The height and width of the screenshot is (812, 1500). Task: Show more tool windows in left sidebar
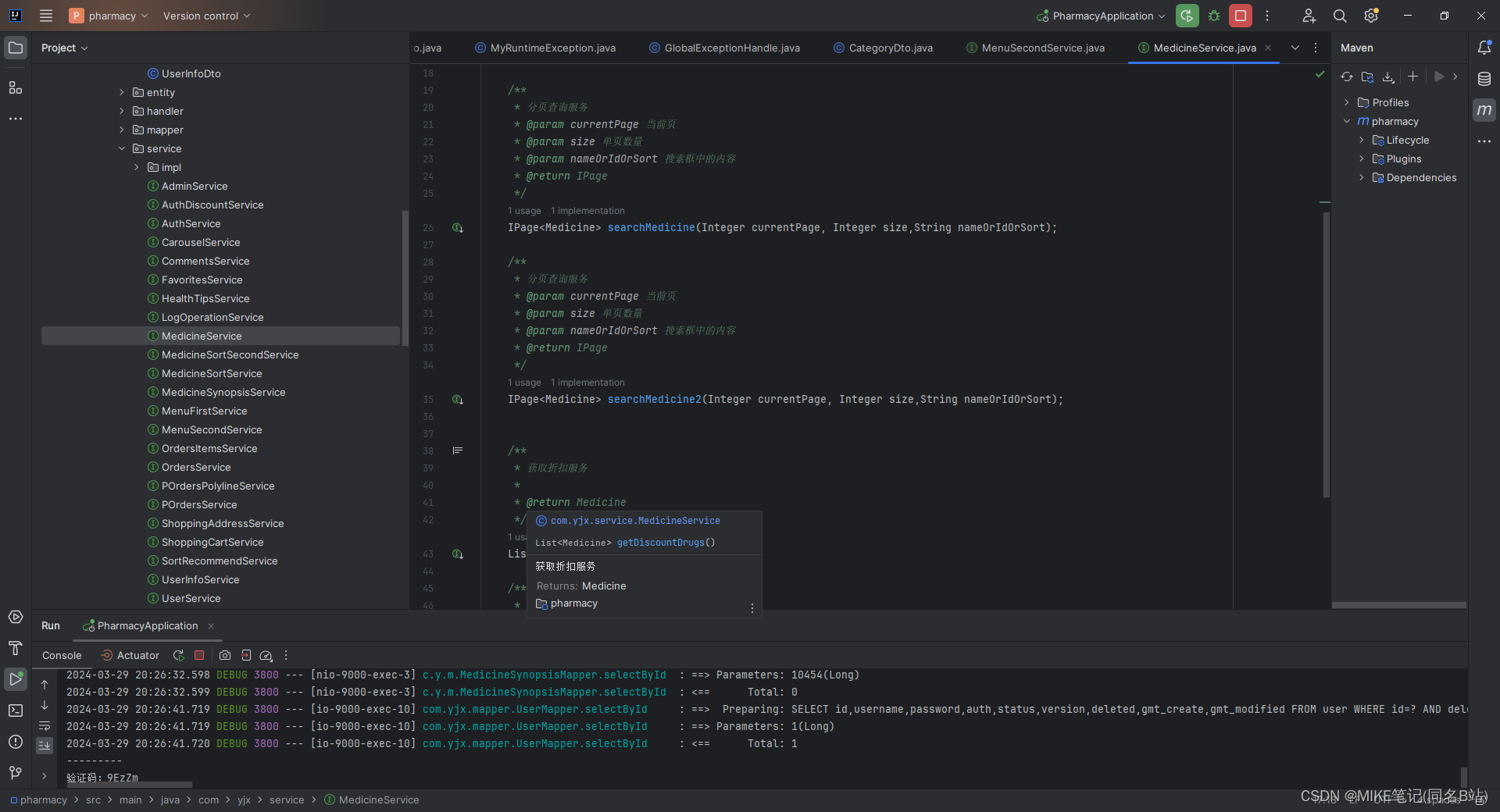tap(16, 119)
